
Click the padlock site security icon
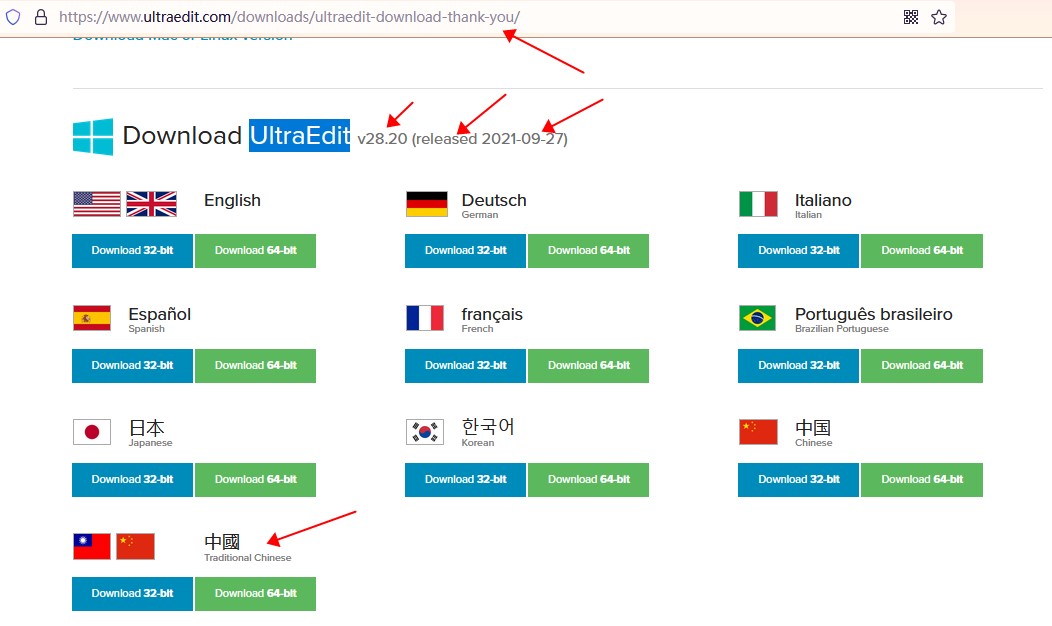(x=41, y=17)
